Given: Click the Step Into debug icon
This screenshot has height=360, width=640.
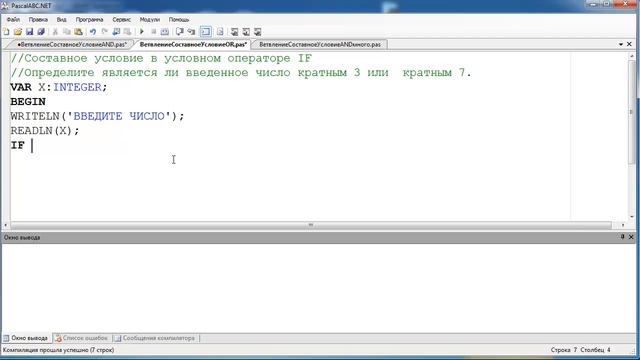Looking at the screenshot, I should [x=191, y=31].
